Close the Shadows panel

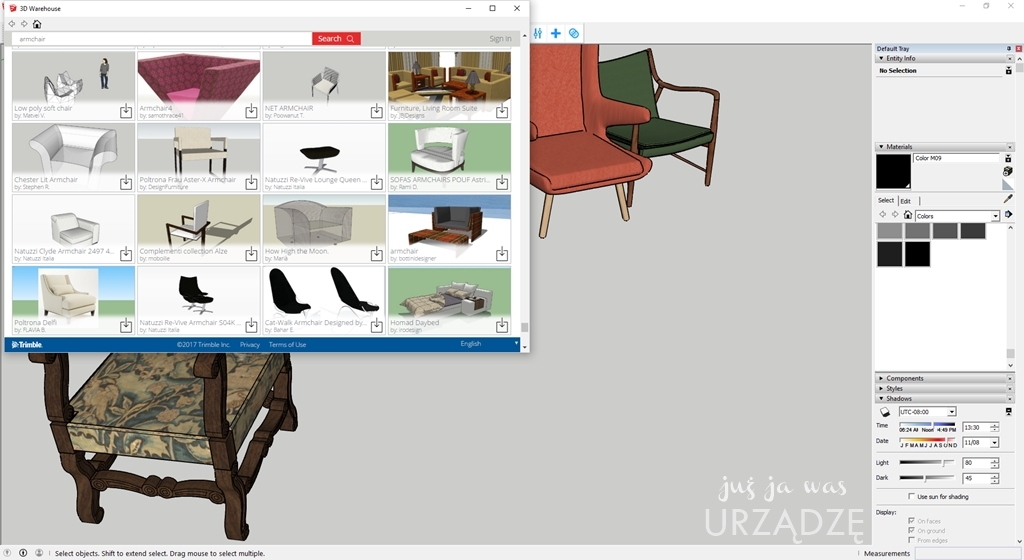point(1010,399)
